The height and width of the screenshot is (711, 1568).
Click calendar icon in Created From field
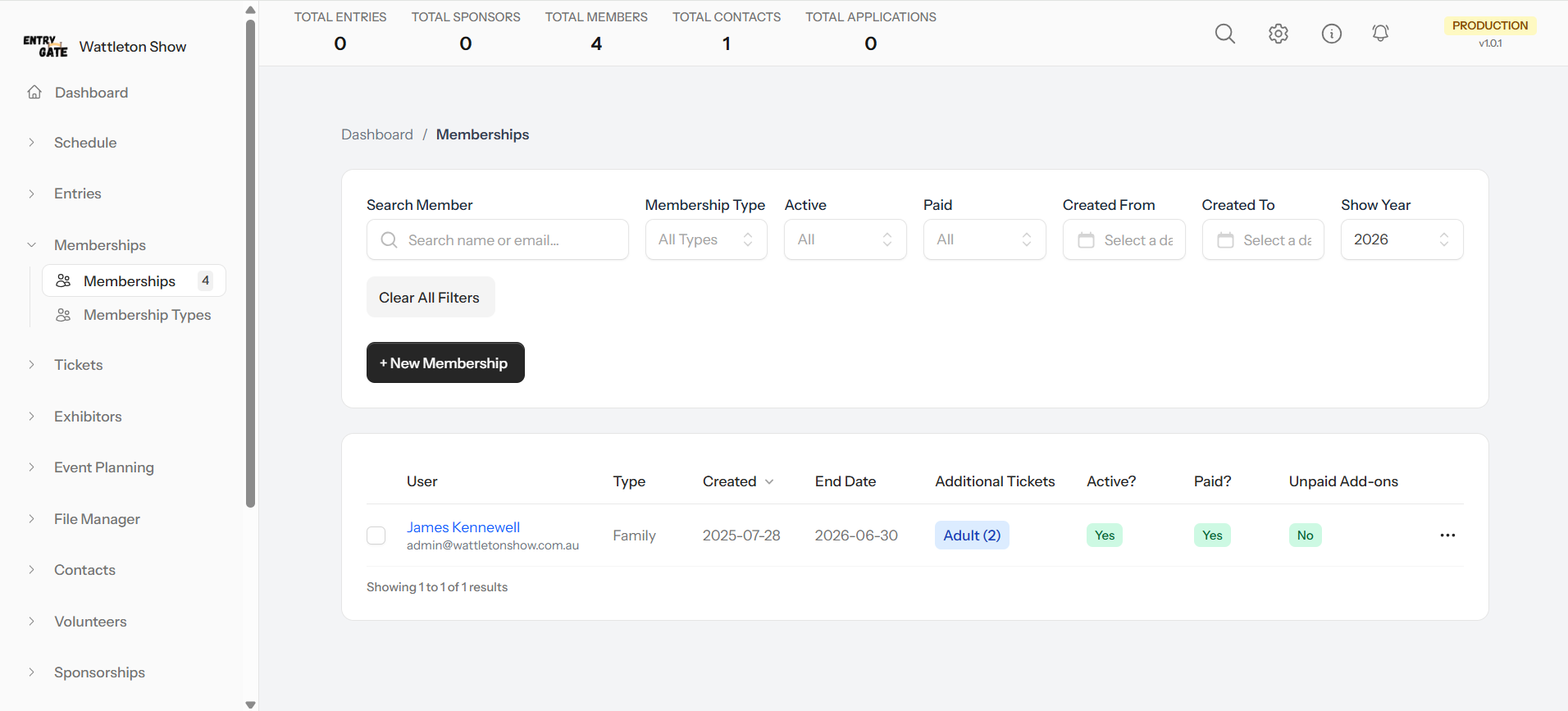(1086, 240)
